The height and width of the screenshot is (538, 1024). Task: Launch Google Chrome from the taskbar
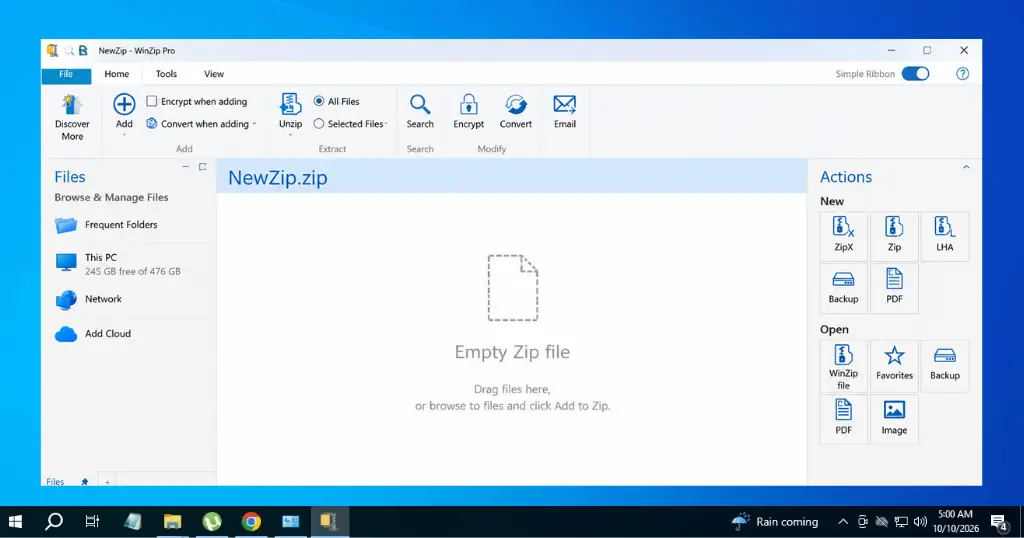pos(251,521)
